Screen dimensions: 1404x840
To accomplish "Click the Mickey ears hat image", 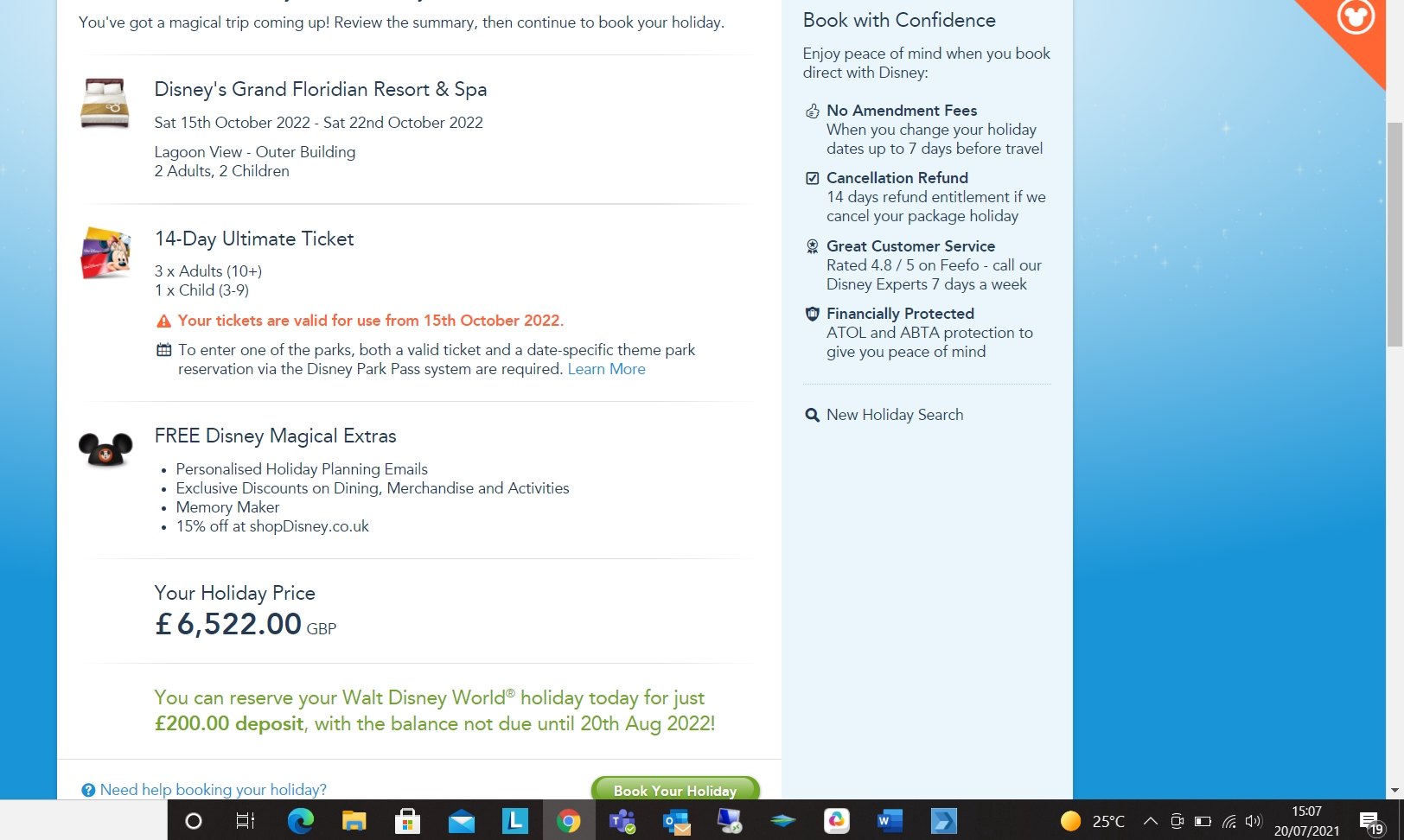I will click(x=105, y=449).
